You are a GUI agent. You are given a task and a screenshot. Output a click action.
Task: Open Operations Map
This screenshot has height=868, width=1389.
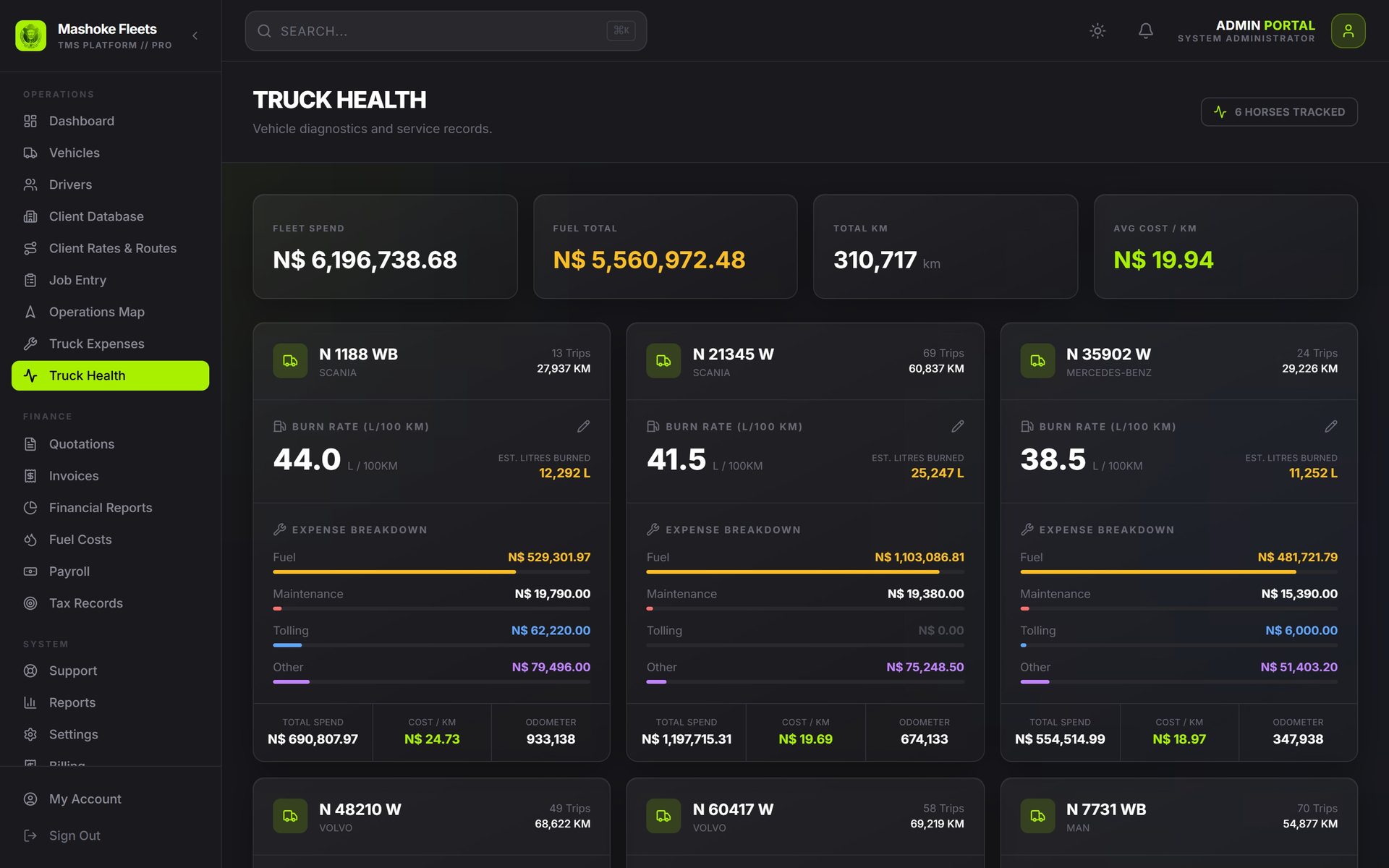pos(111,312)
